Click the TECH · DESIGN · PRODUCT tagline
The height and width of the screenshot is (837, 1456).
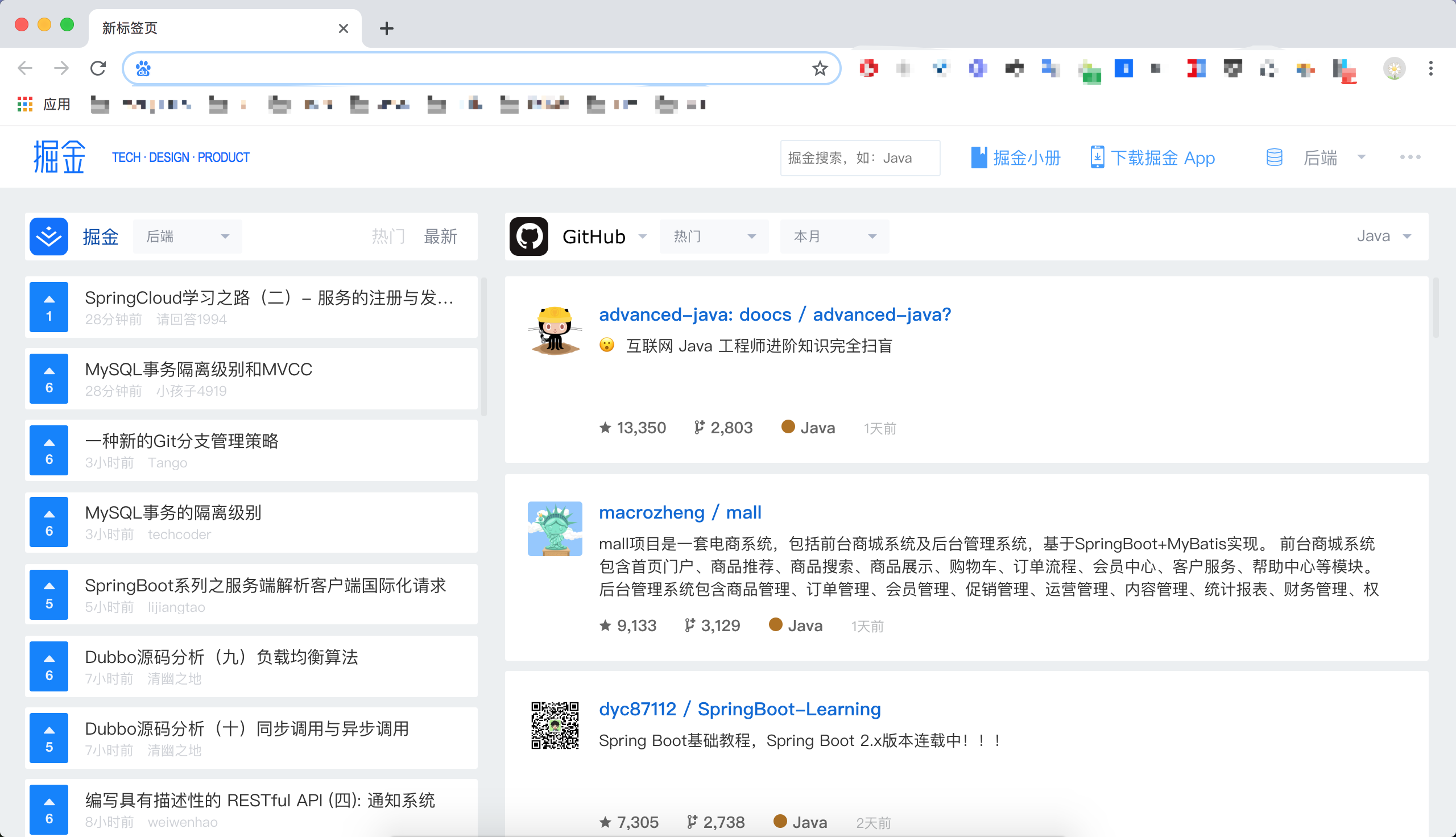coord(180,158)
